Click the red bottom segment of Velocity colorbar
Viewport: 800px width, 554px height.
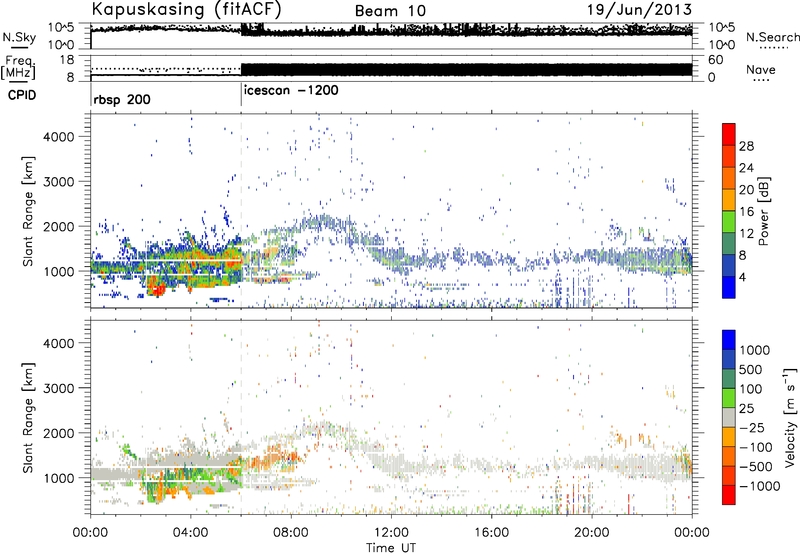[x=729, y=495]
